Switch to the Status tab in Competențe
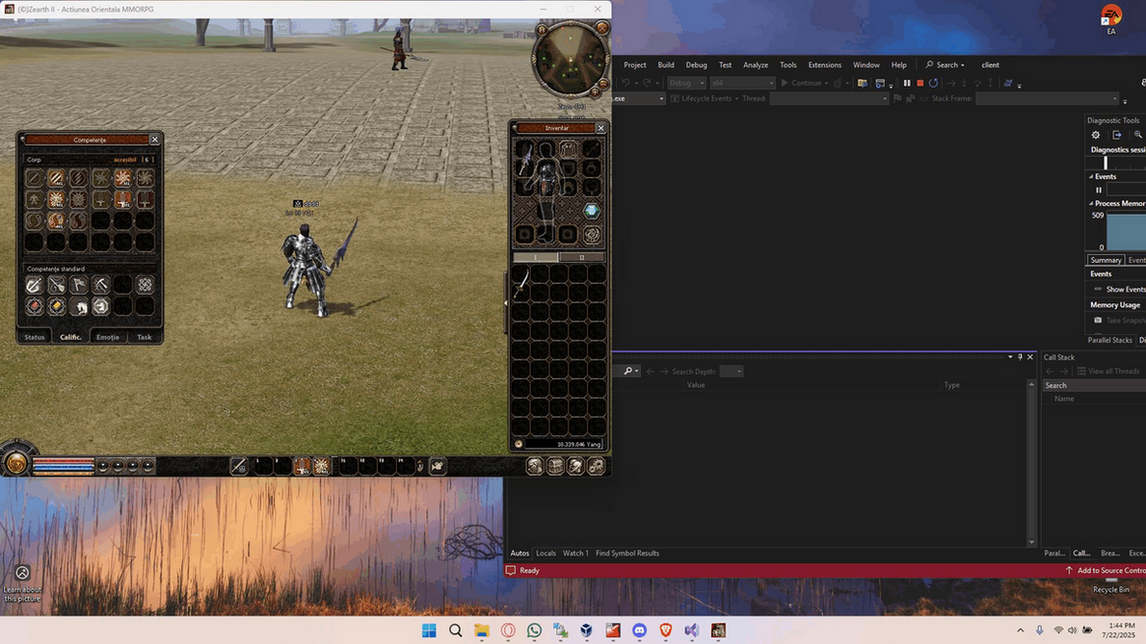This screenshot has height=644, width=1146. (x=34, y=337)
